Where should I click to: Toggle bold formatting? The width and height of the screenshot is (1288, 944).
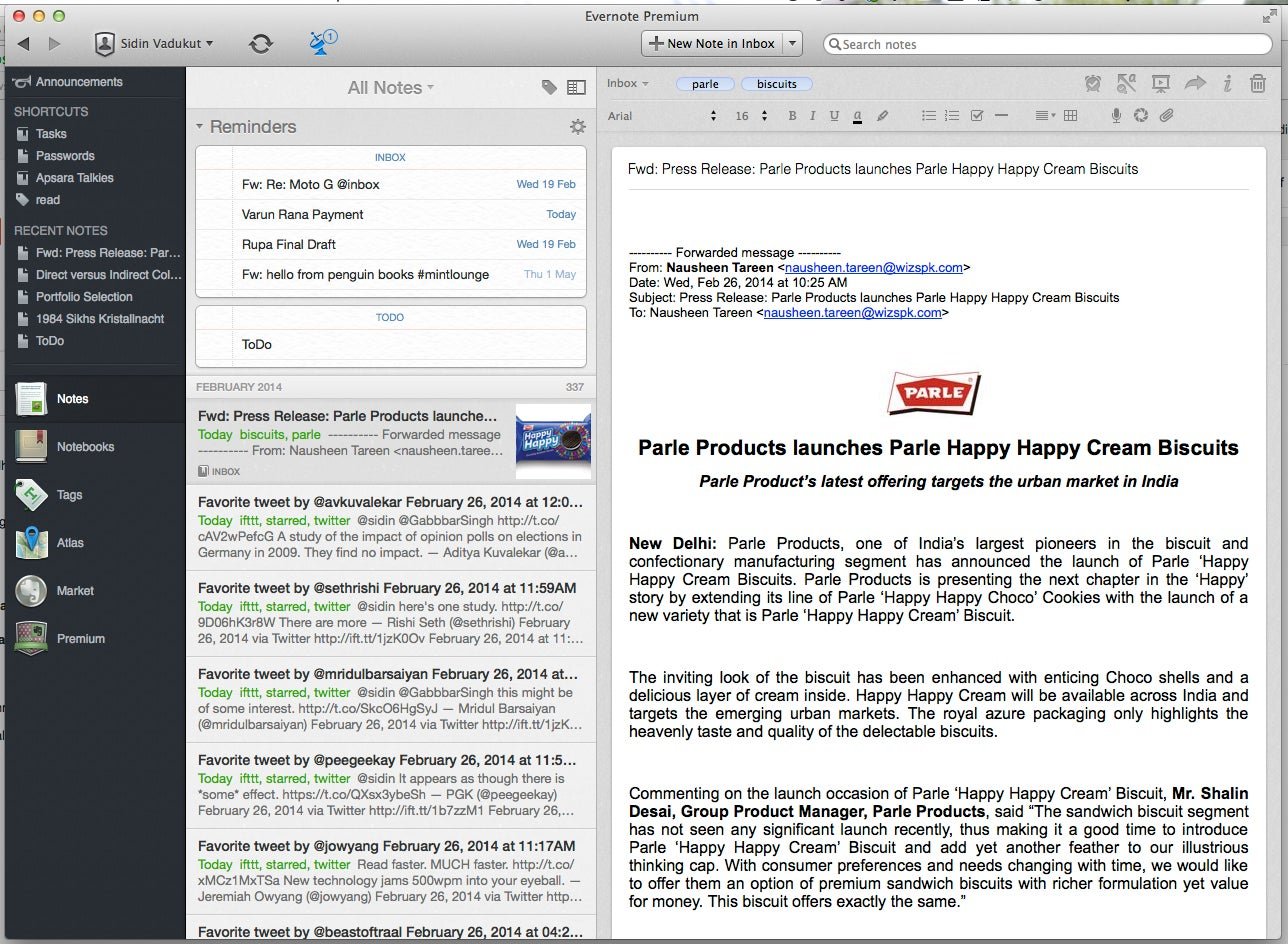coord(792,116)
